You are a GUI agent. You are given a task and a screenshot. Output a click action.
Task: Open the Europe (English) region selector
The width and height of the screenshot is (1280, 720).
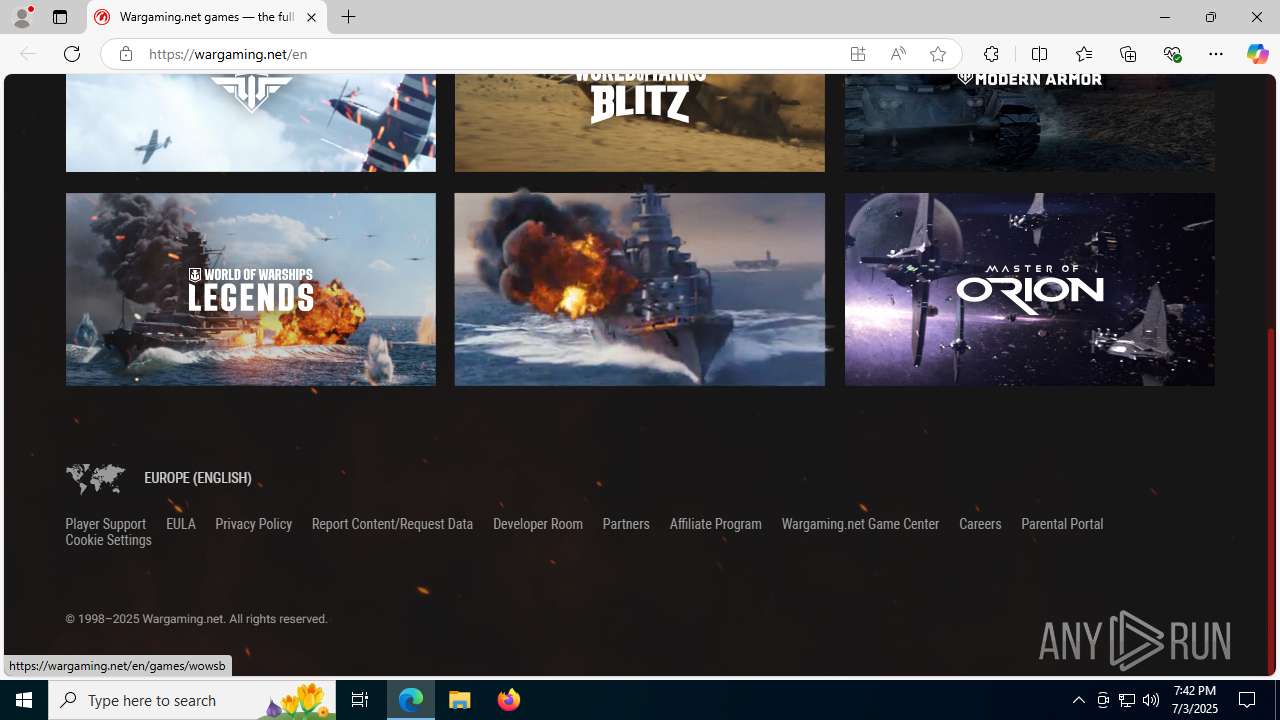click(198, 478)
